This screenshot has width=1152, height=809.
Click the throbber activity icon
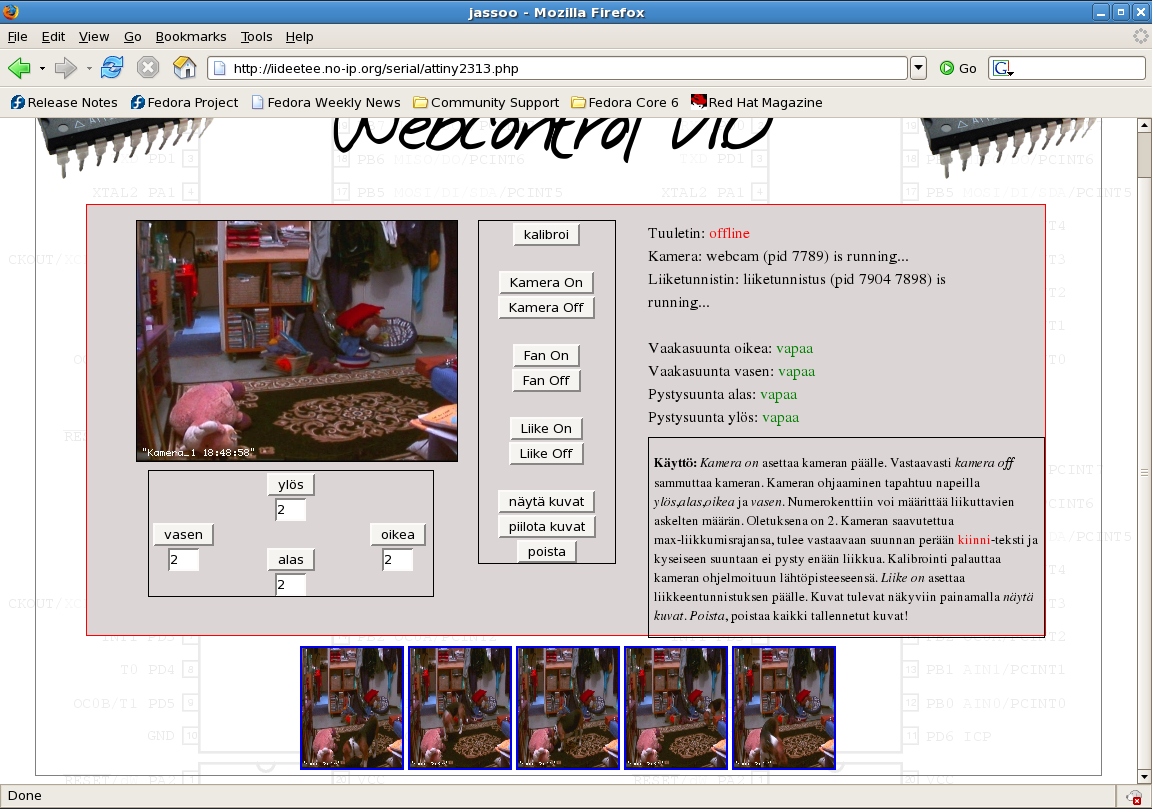pyautogui.click(x=1140, y=36)
